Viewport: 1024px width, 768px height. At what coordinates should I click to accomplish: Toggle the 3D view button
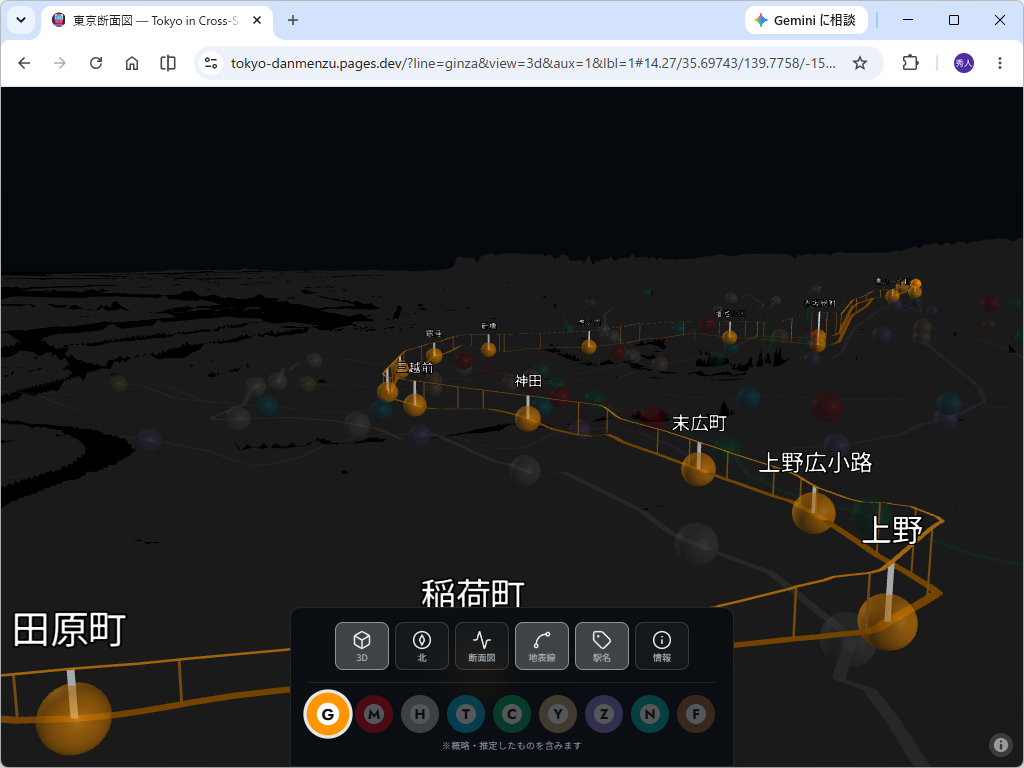tap(362, 646)
